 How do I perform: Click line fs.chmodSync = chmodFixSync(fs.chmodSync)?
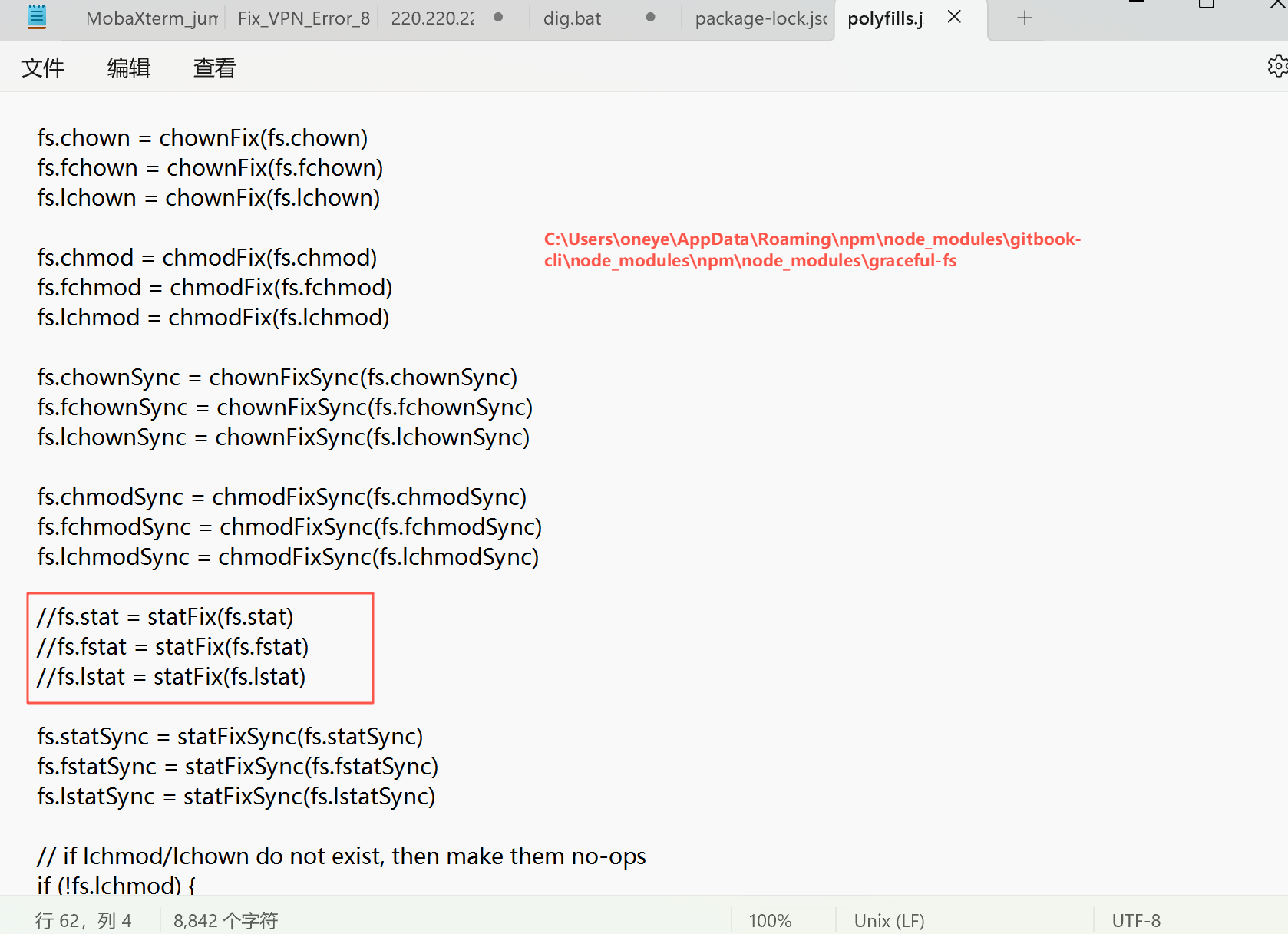point(282,497)
